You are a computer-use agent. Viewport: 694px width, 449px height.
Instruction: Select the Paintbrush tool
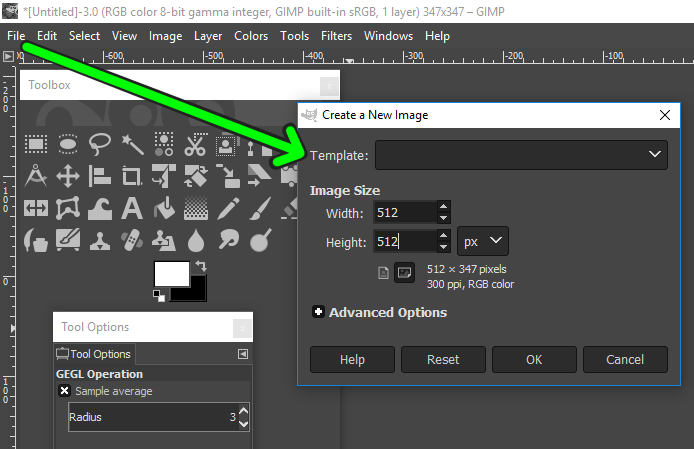(x=260, y=208)
